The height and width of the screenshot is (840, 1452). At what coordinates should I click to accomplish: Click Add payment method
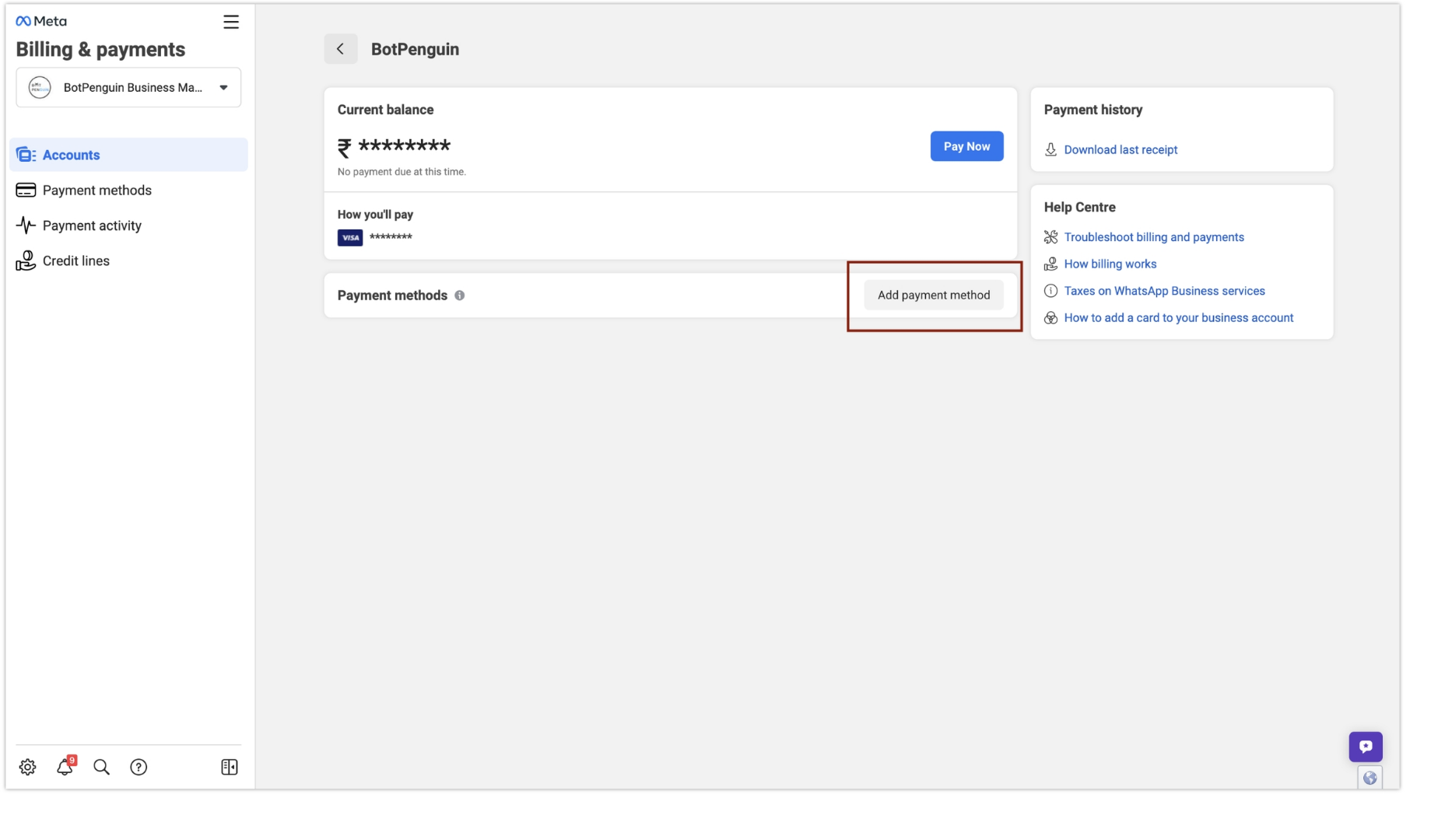click(x=933, y=295)
